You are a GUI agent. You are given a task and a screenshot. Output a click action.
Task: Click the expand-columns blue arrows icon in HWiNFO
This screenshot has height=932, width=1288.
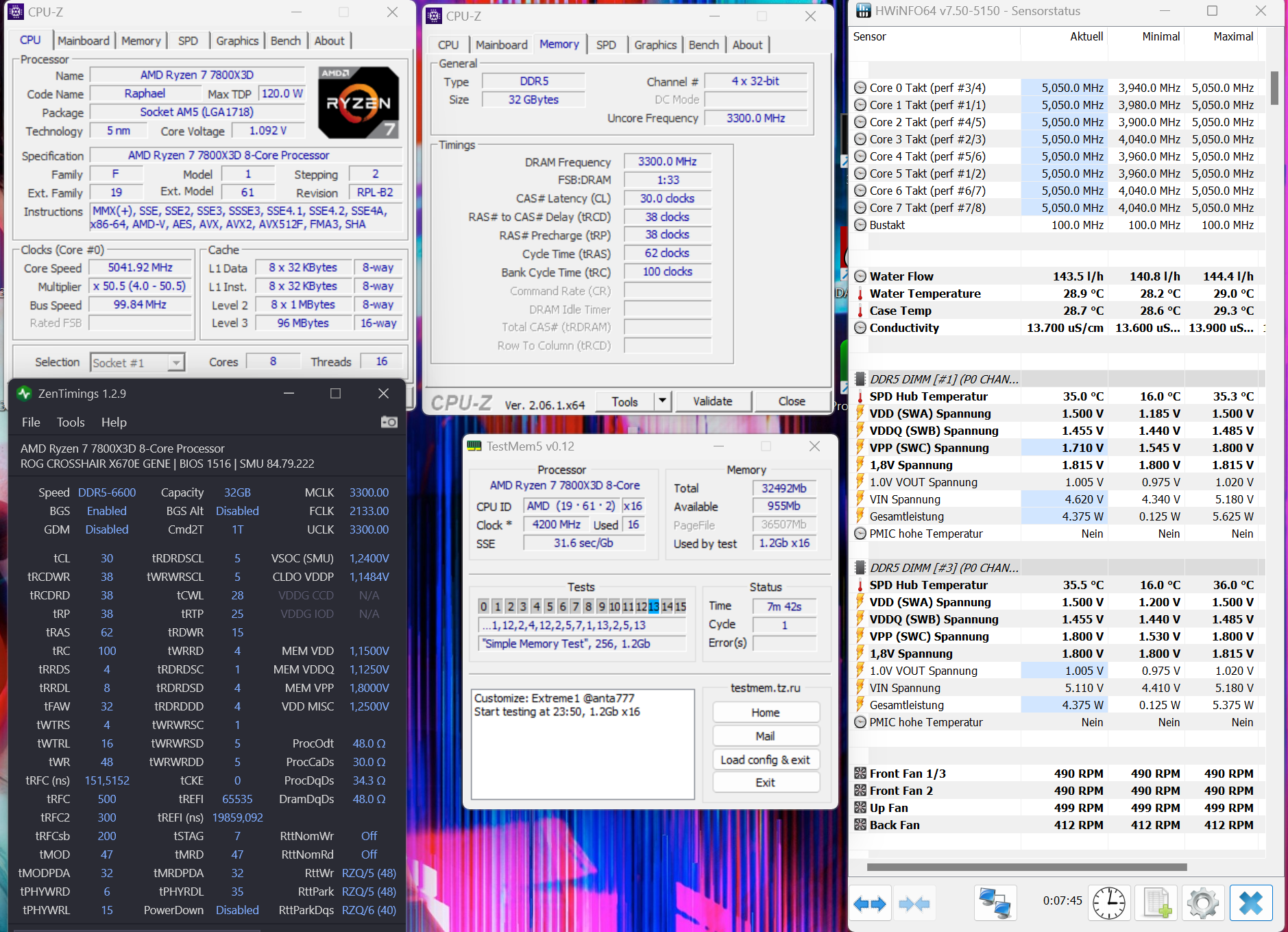[870, 904]
